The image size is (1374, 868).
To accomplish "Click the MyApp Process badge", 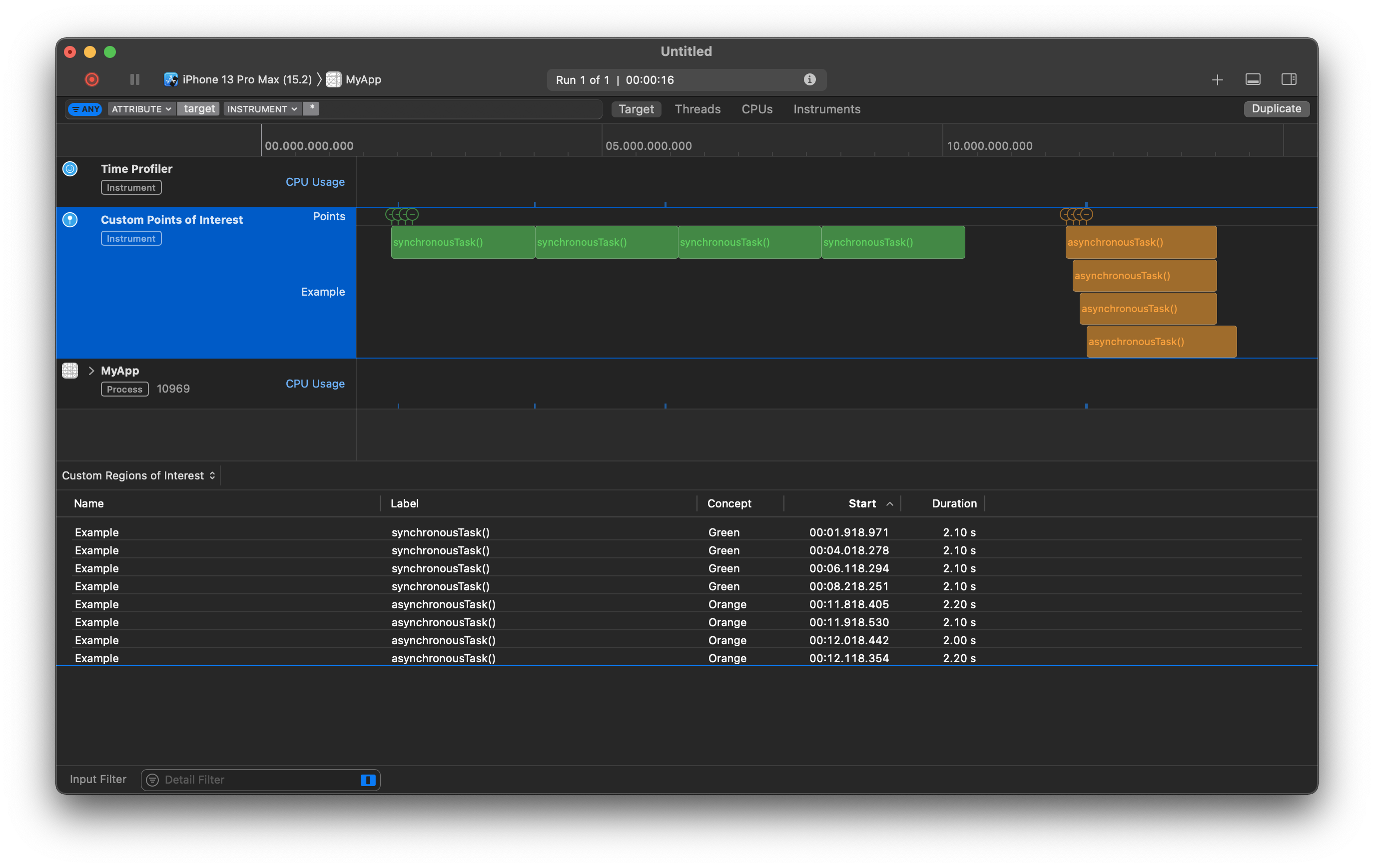I will [124, 390].
